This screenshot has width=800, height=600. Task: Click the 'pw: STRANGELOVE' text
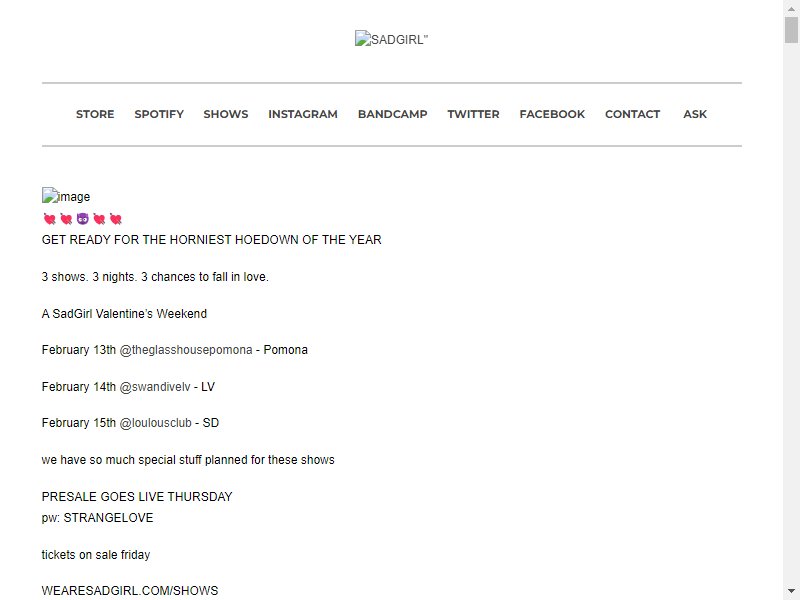[x=97, y=518]
